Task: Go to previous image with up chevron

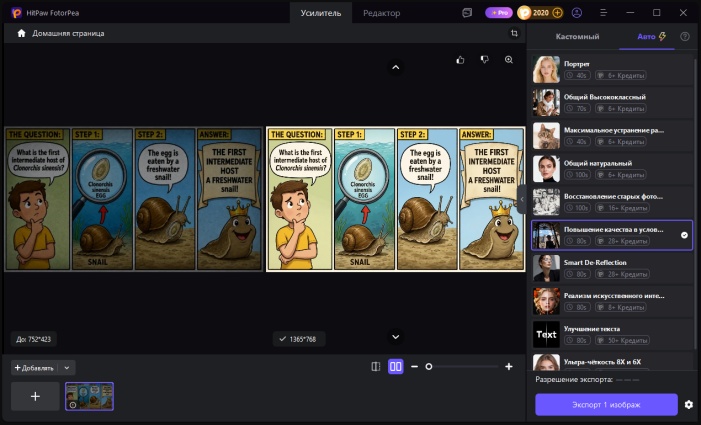Action: 396,67
